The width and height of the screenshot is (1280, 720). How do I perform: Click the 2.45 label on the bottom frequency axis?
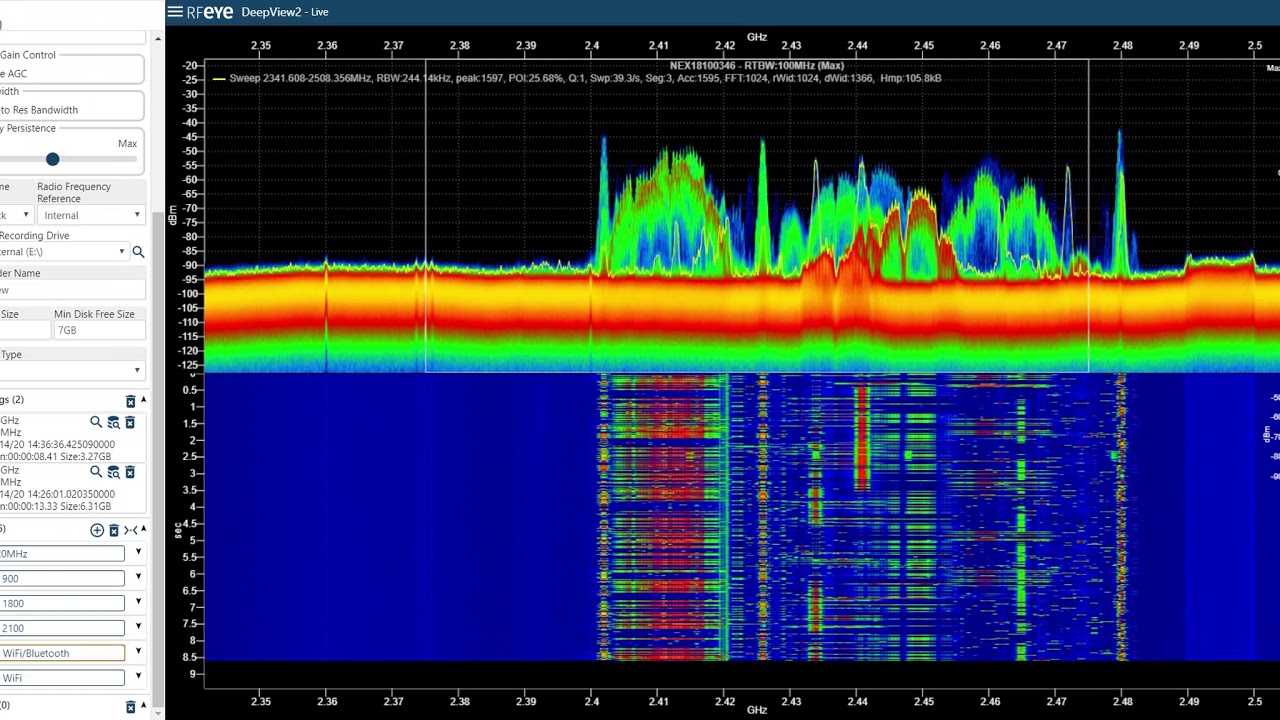(x=924, y=701)
